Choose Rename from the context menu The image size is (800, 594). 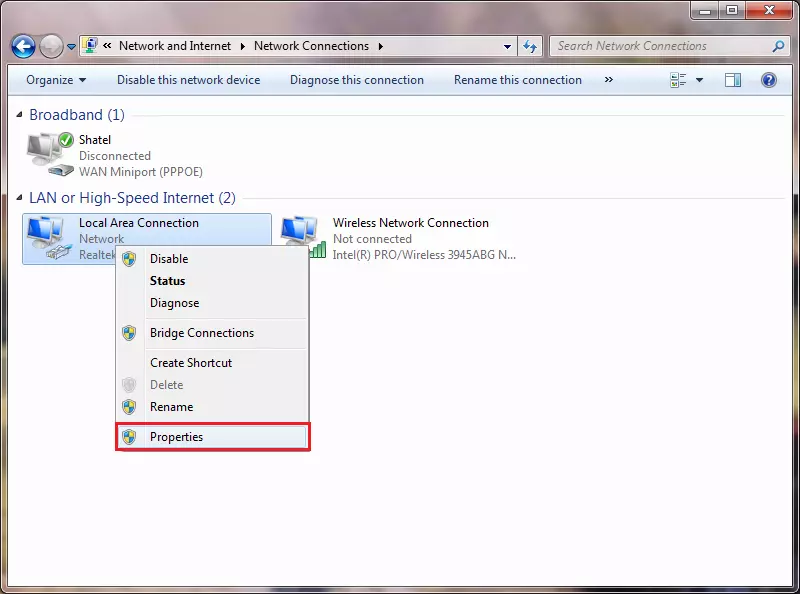[x=212, y=407]
